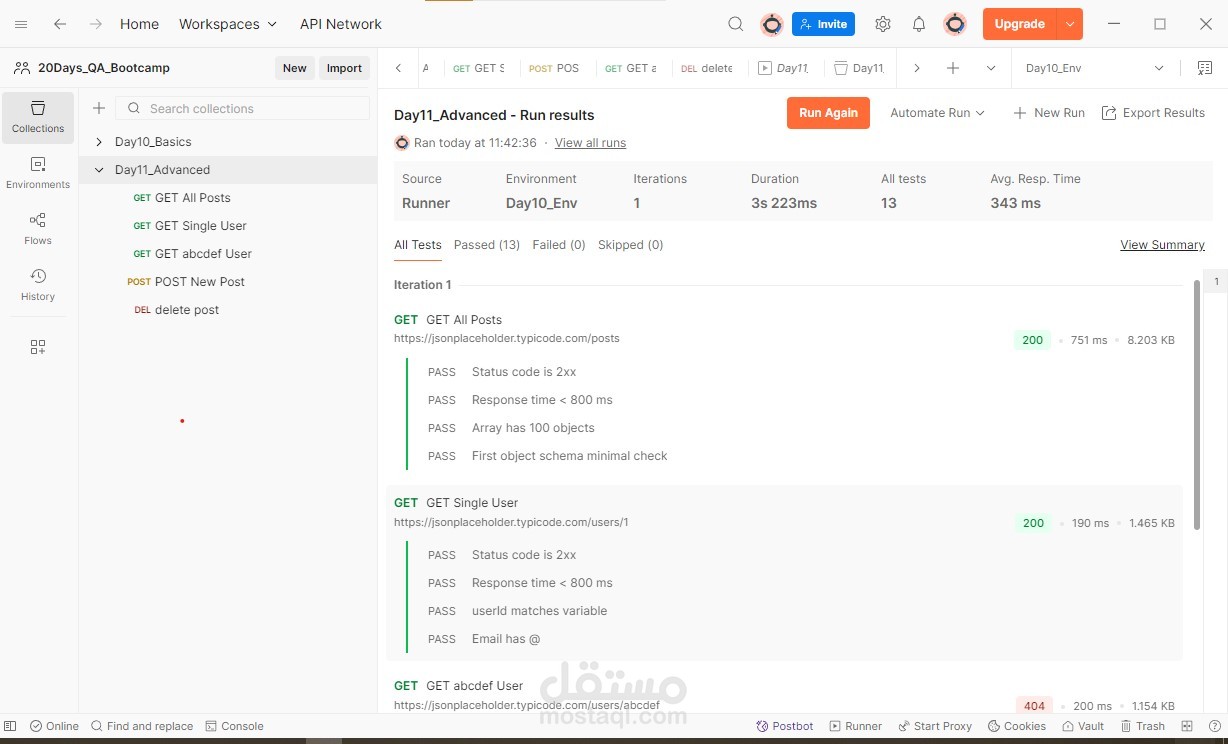Click API Network in top bar
The image size is (1228, 744).
pos(341,24)
